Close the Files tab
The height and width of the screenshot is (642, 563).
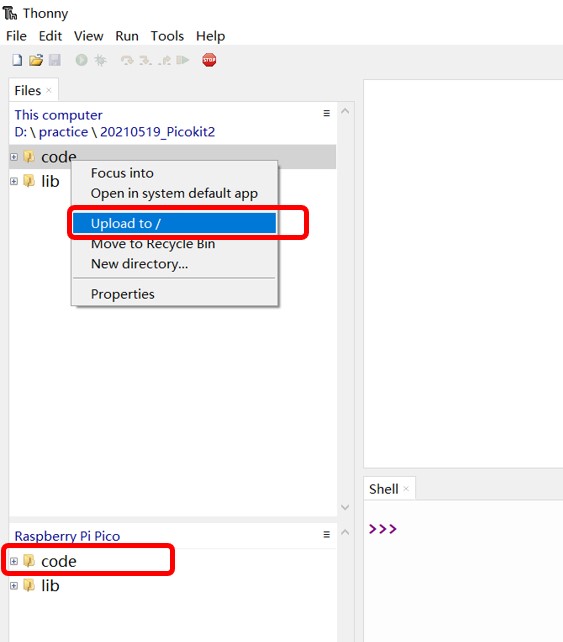(x=49, y=90)
